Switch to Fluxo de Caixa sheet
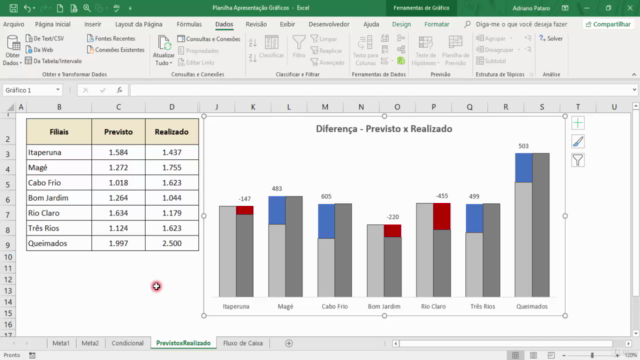This screenshot has height=360, width=640. tap(243, 343)
